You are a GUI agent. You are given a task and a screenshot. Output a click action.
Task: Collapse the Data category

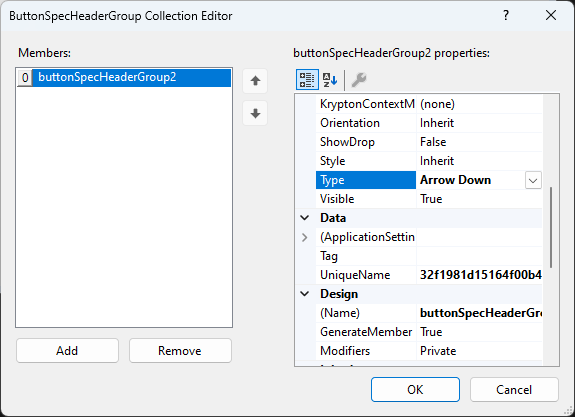(305, 218)
